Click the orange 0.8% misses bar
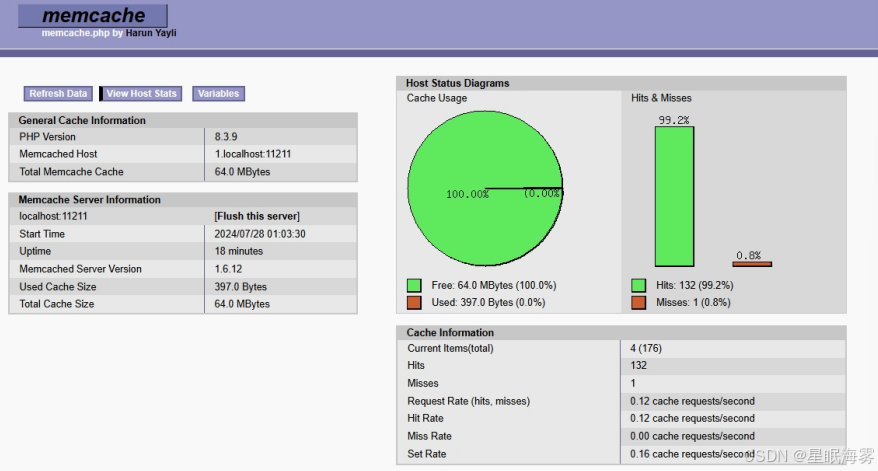This screenshot has width=878, height=471. 752,264
